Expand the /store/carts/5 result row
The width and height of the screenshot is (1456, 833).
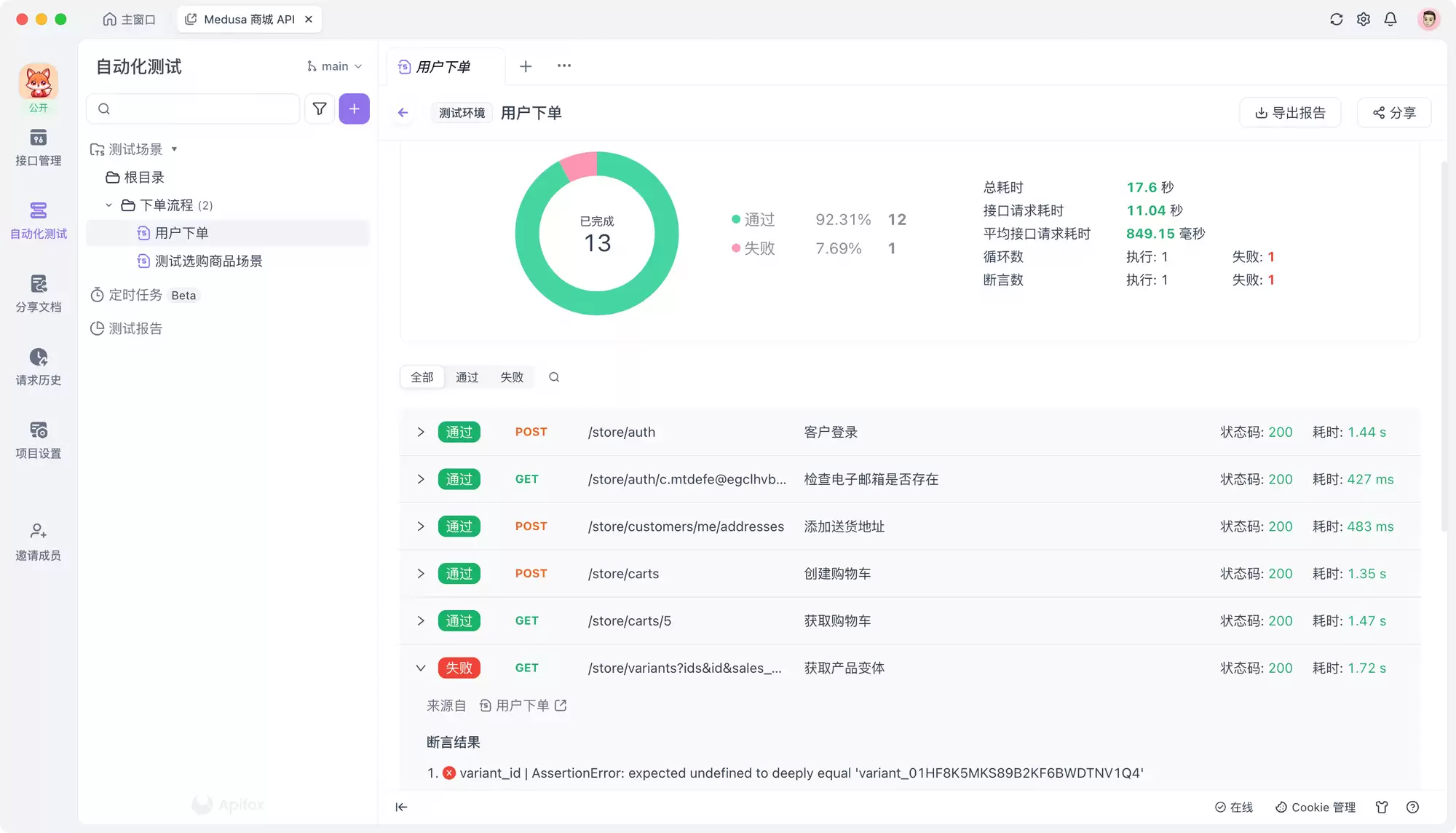[x=420, y=621]
